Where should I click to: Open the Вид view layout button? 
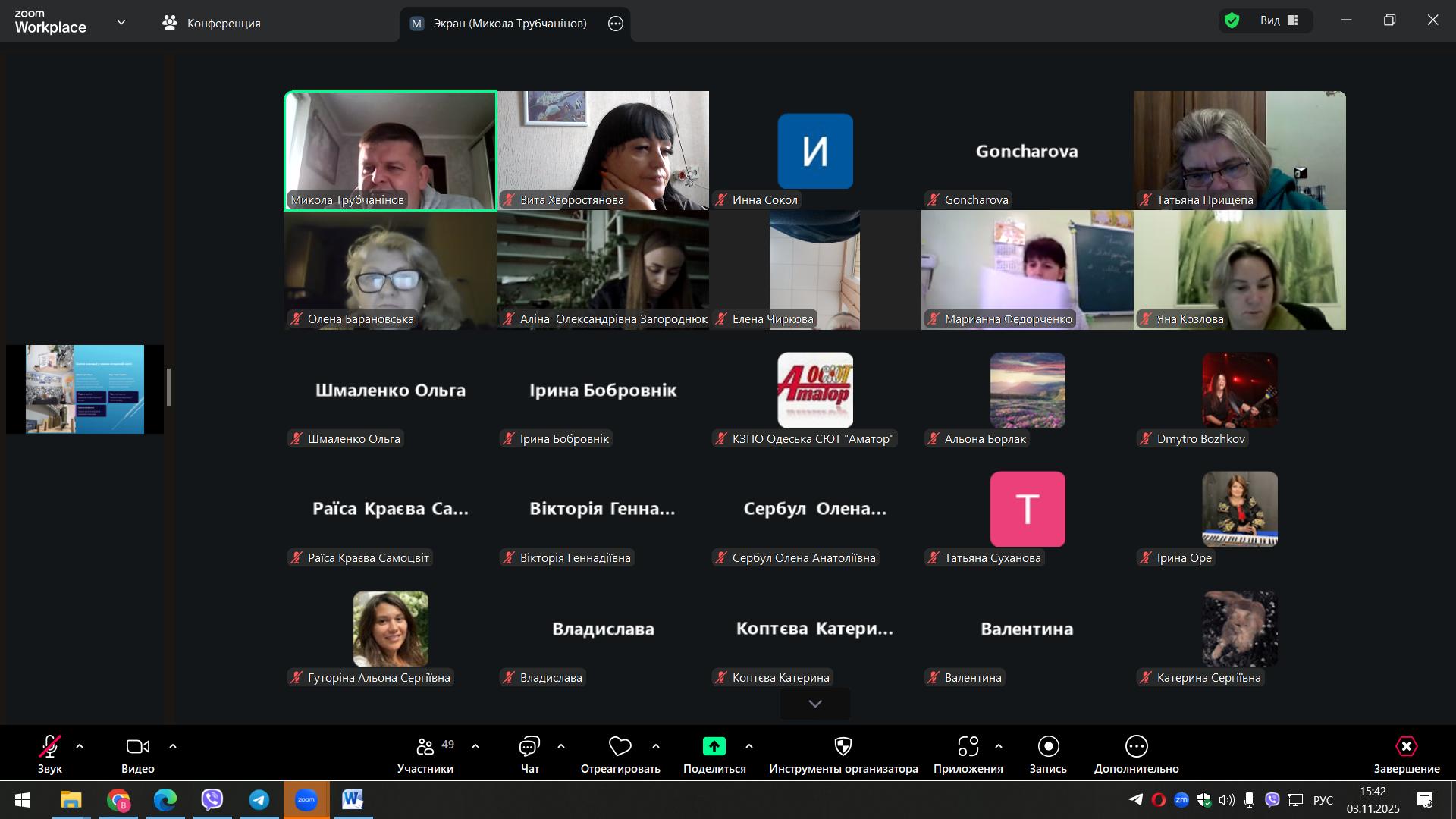[x=1279, y=20]
